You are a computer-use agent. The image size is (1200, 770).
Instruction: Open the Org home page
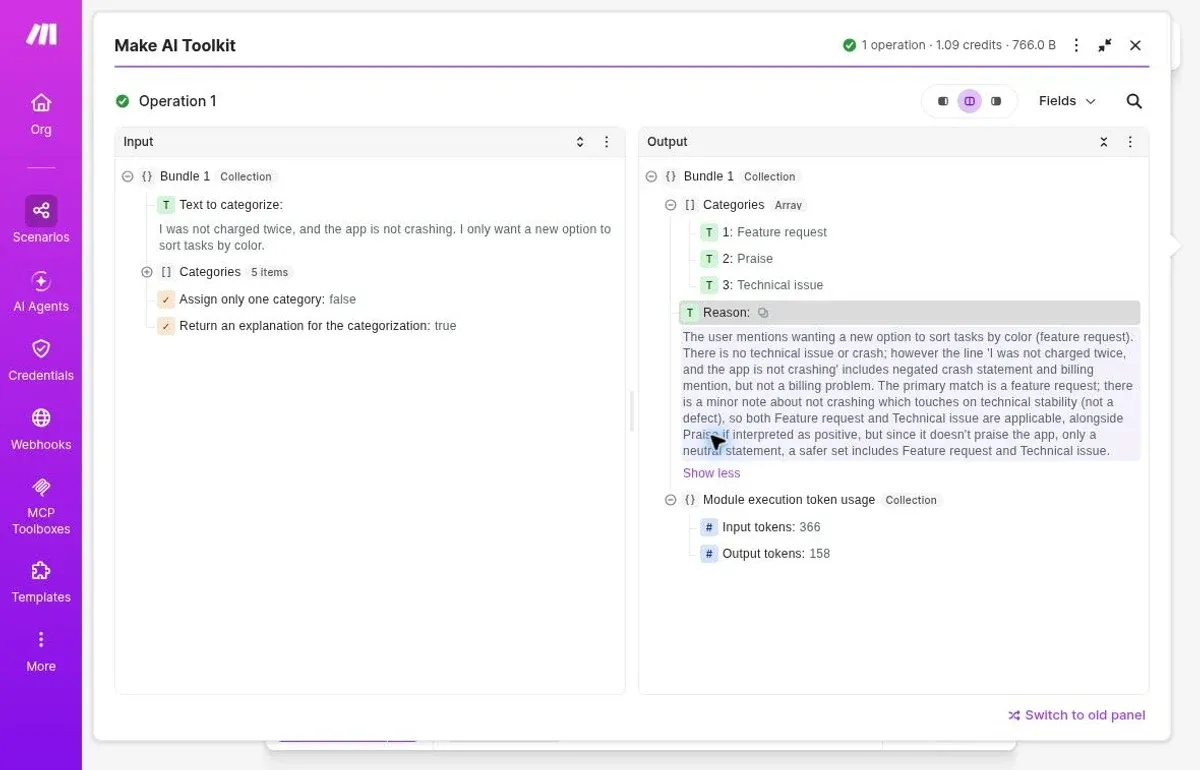tap(41, 114)
